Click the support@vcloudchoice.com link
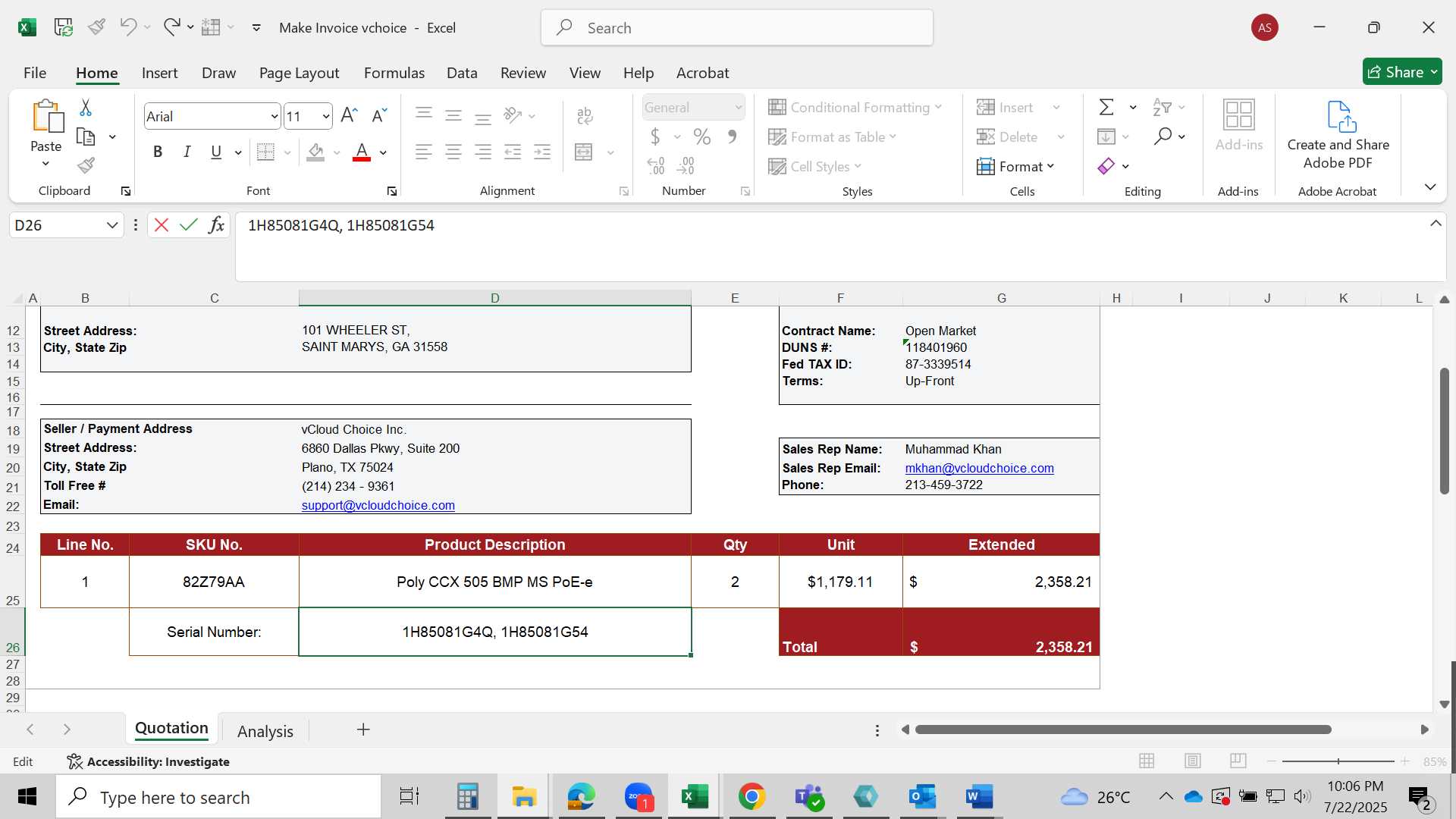 [x=378, y=505]
